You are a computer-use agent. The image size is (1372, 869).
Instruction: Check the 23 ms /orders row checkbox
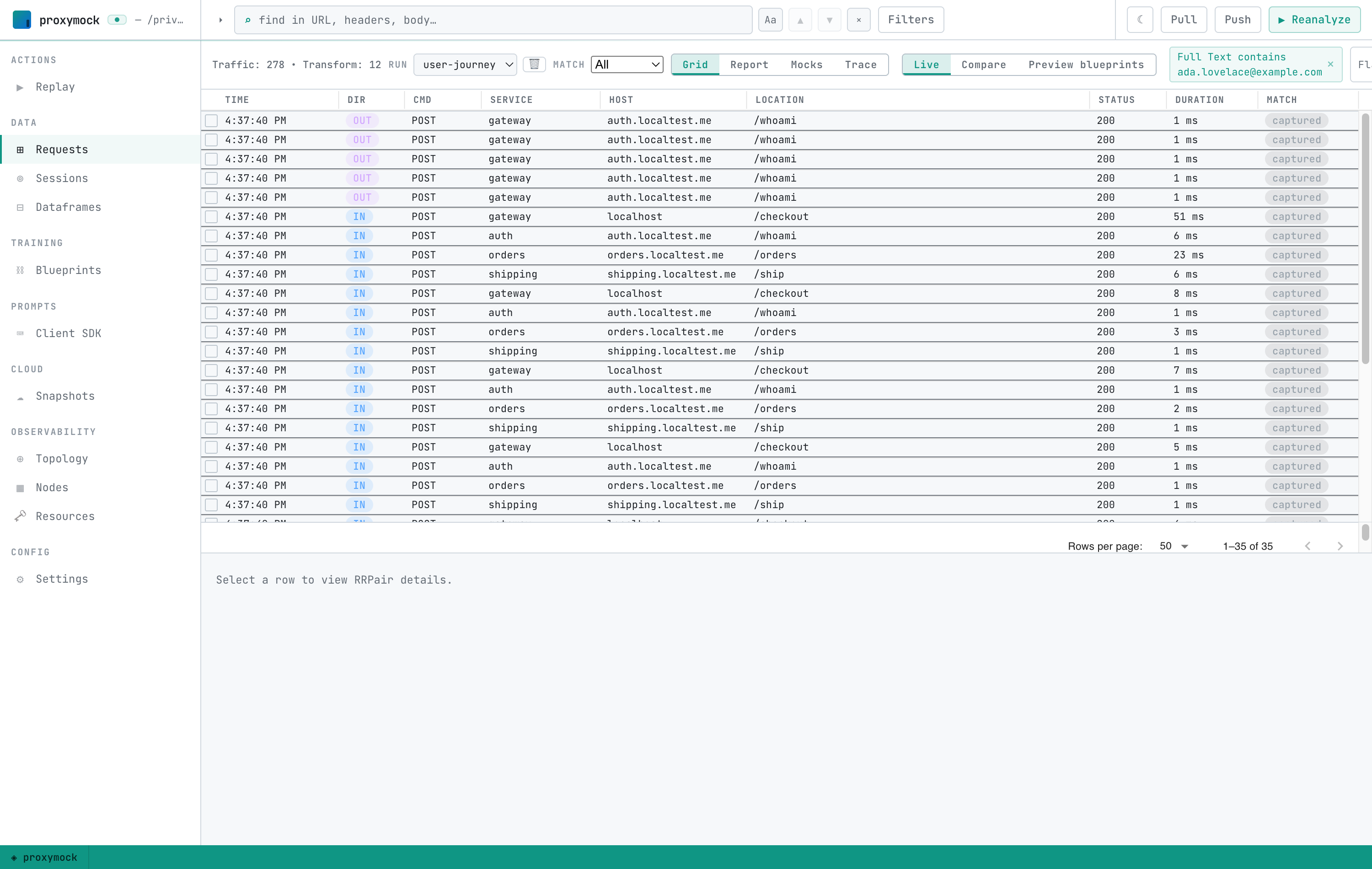tap(211, 255)
